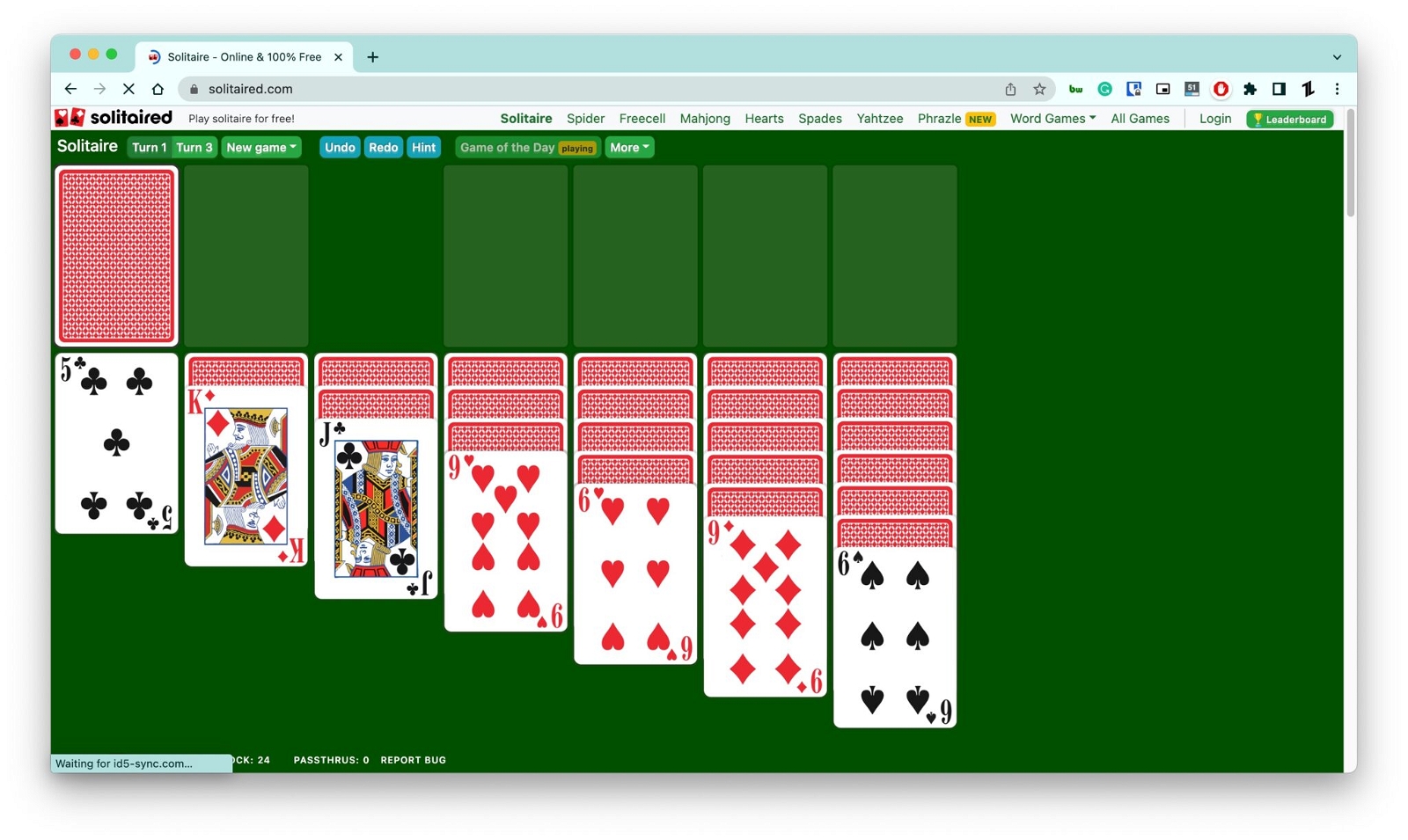Stop page loading with X icon

(128, 89)
